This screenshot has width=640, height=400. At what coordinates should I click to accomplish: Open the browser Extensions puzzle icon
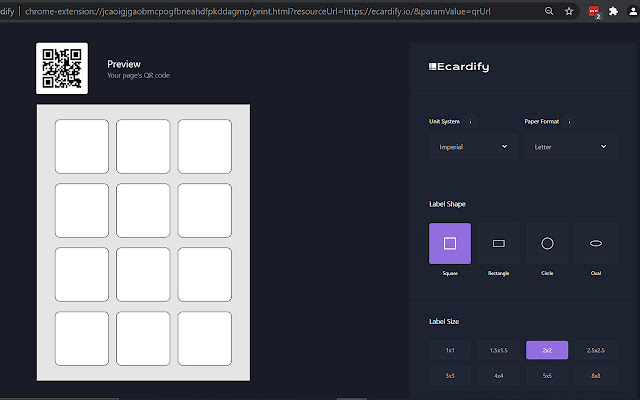click(613, 11)
